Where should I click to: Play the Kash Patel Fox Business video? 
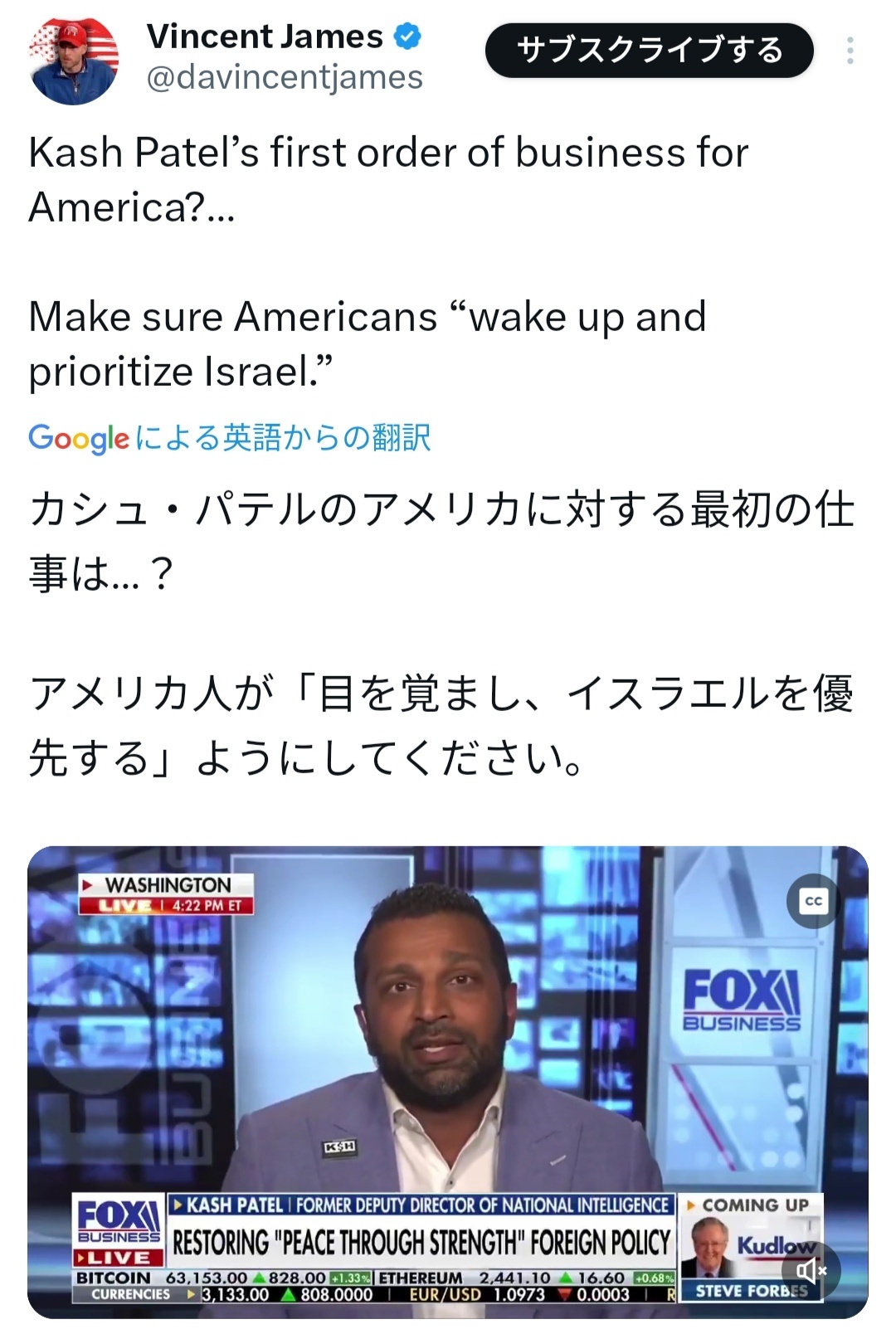(x=448, y=1082)
